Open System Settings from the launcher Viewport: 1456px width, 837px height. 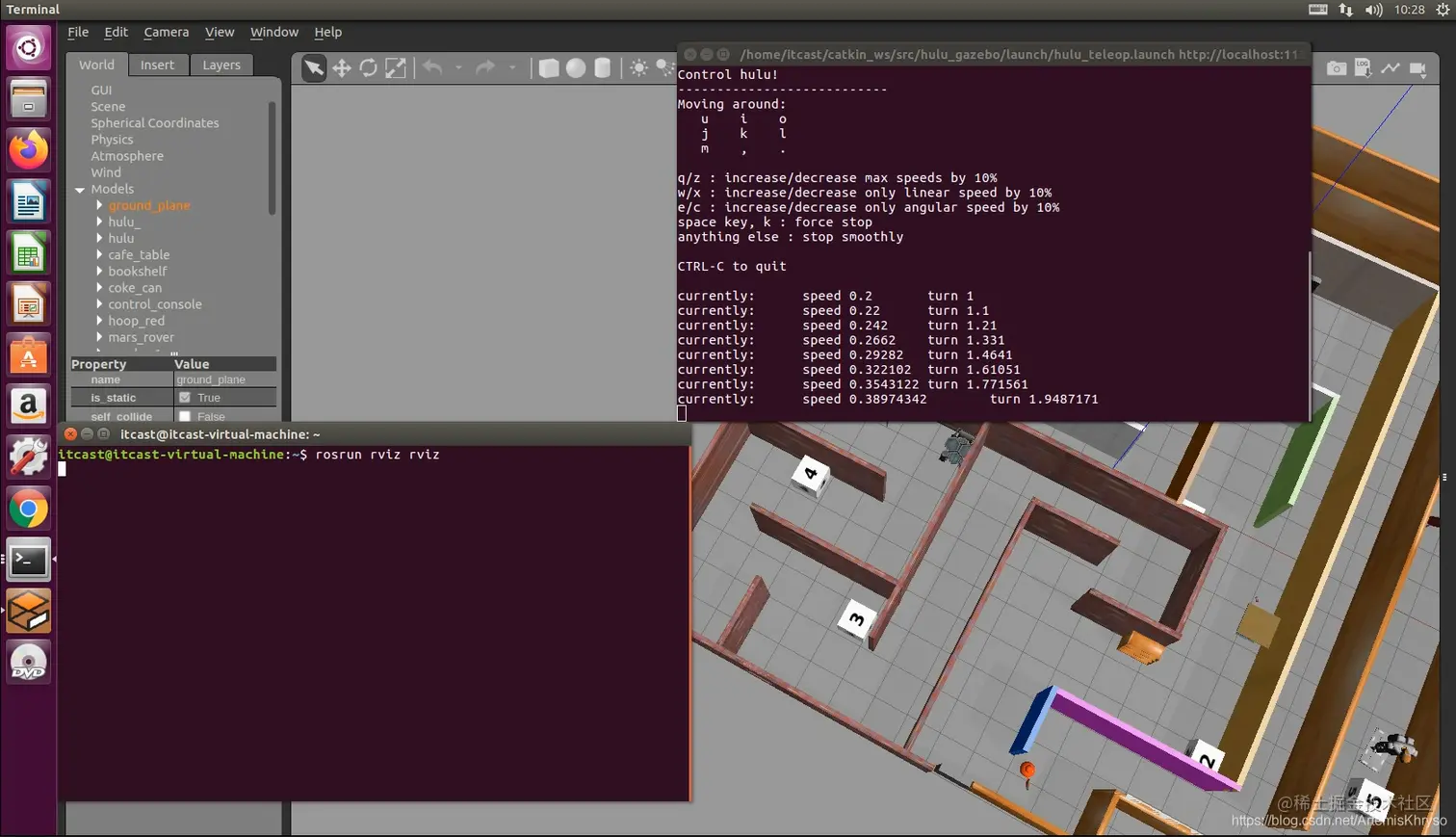point(29,458)
